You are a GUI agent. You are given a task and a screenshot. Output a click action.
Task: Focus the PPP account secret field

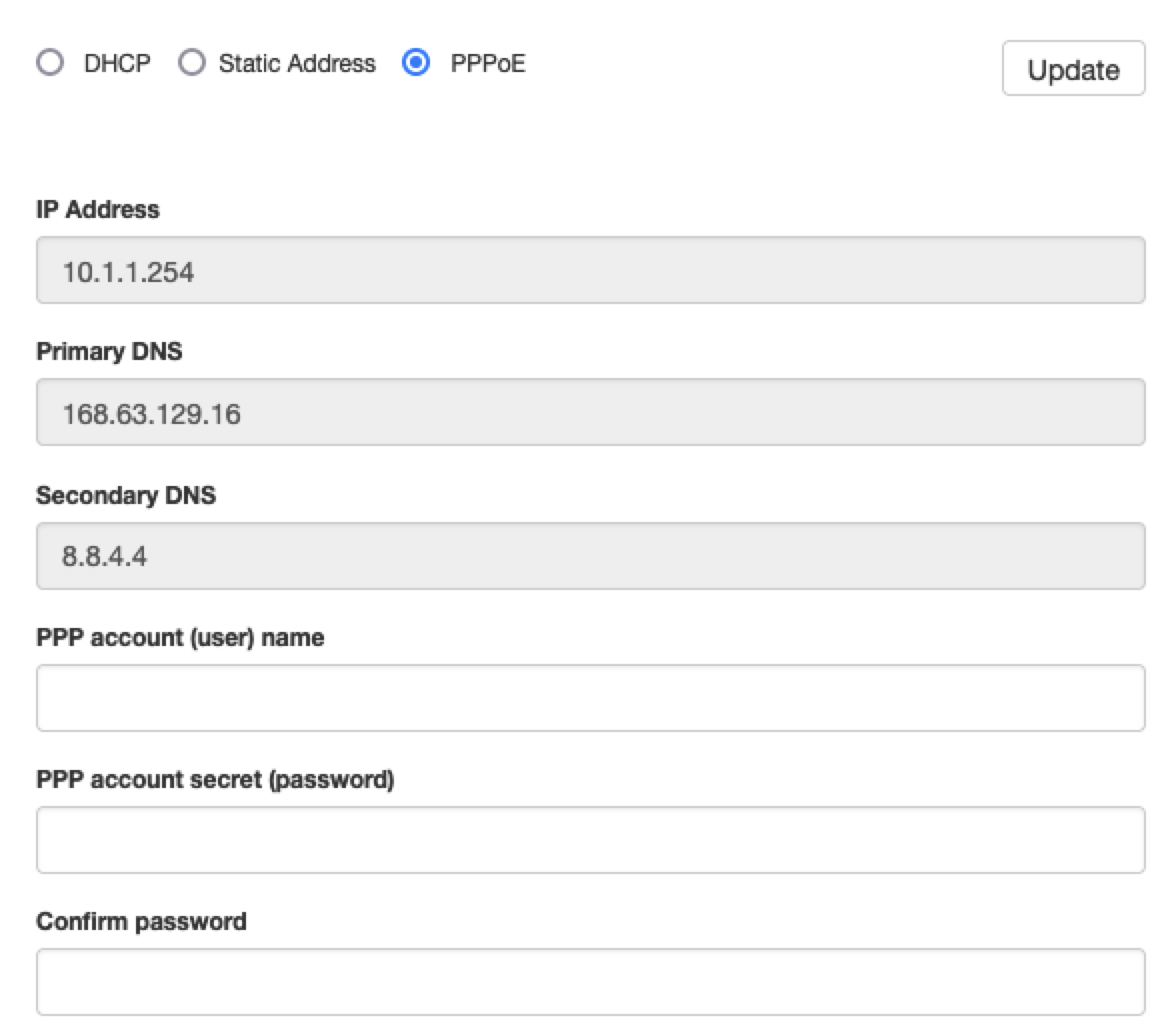click(x=590, y=838)
